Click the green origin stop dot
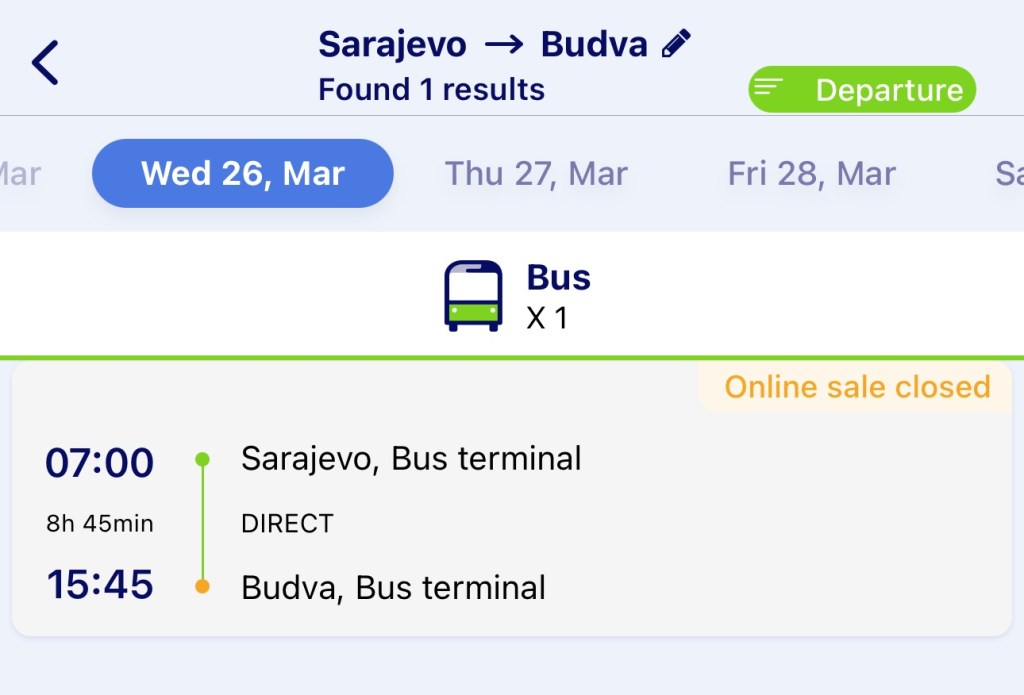The height and width of the screenshot is (695, 1024). (x=202, y=460)
